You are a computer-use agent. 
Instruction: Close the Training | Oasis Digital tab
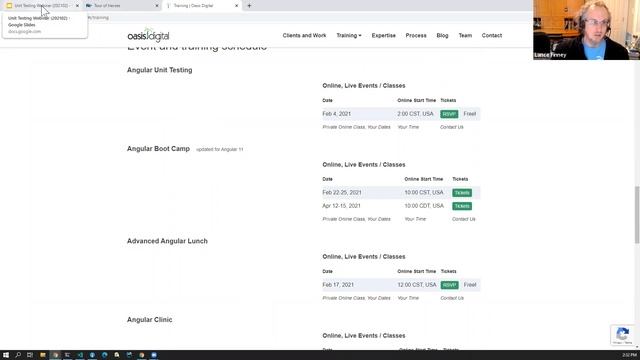236,6
